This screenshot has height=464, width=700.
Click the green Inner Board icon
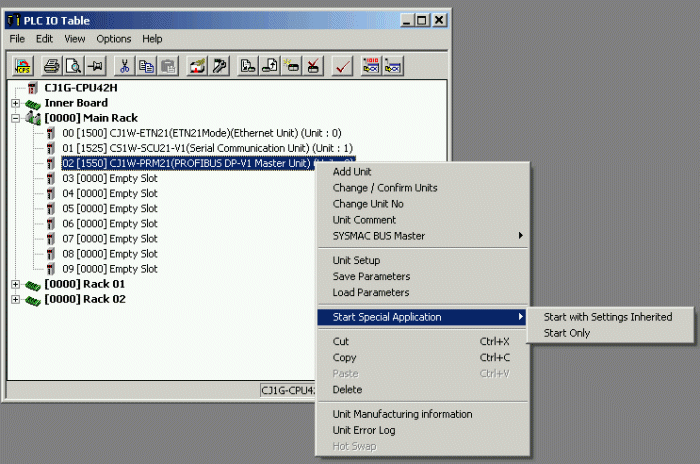coord(33,104)
